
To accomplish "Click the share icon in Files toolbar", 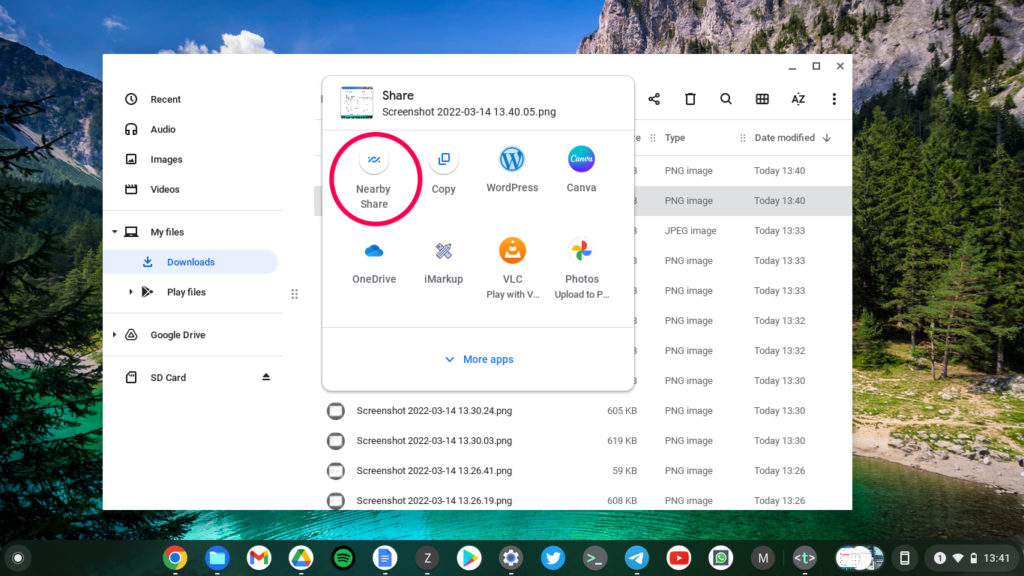I will click(654, 99).
